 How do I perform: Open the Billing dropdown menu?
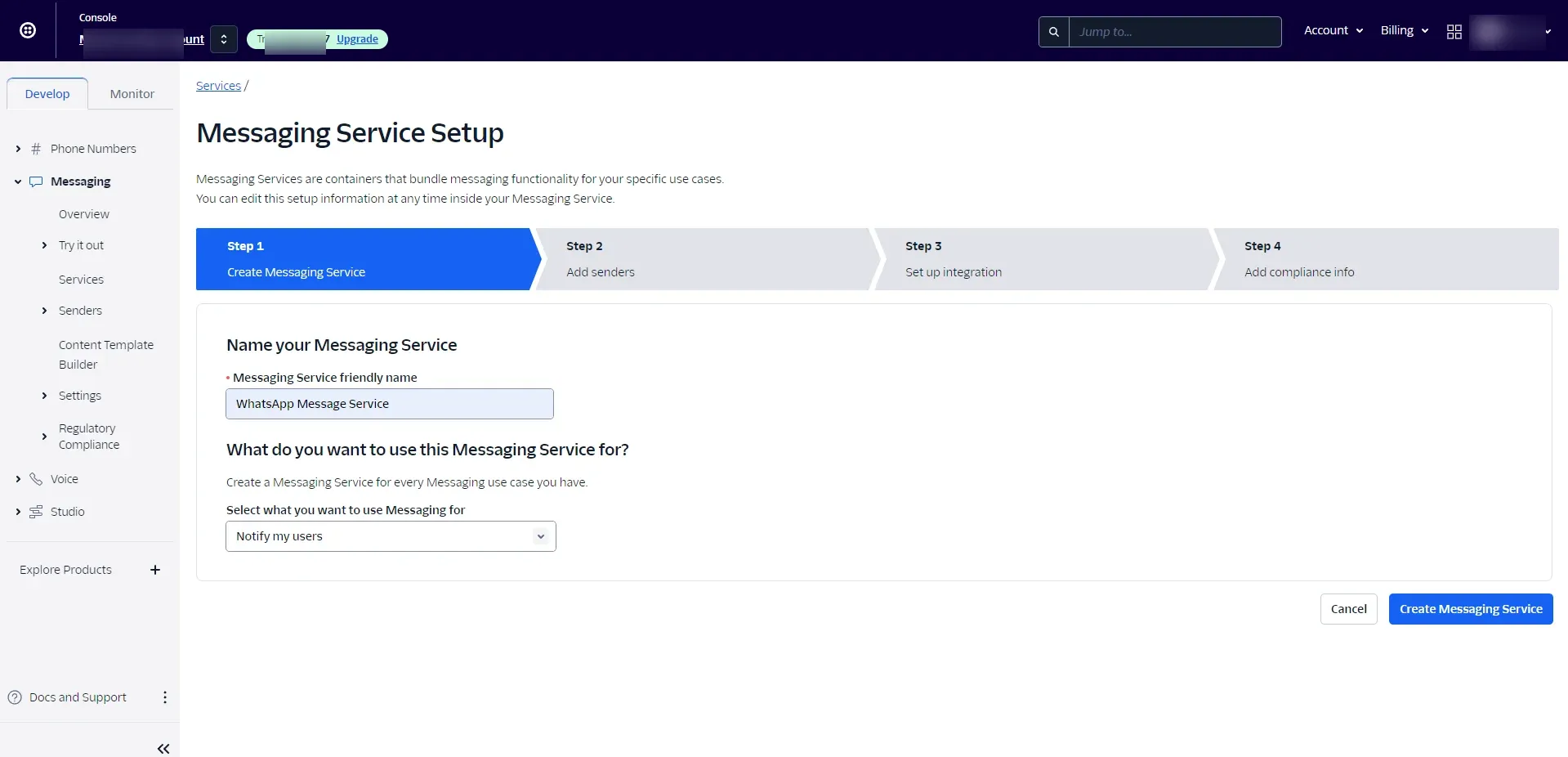(1404, 30)
